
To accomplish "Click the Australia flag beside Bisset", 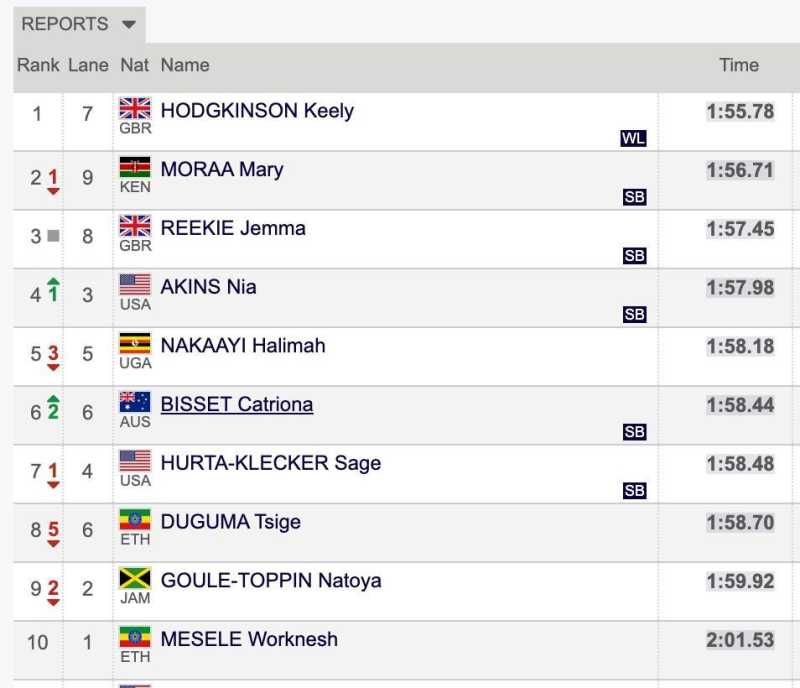I will coord(134,402).
